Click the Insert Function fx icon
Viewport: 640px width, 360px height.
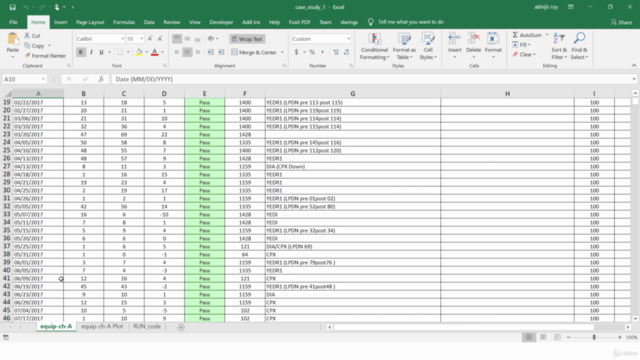tap(101, 79)
